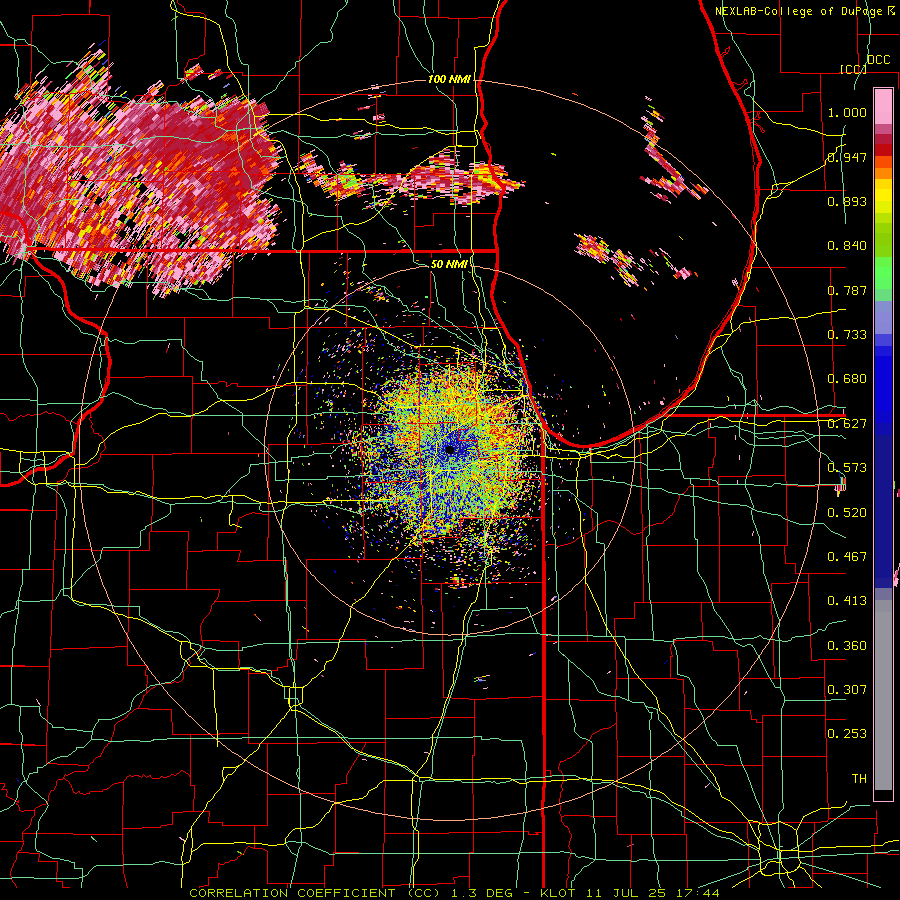This screenshot has width=900, height=900.
Task: Click the 0.467 scale value
Action: click(847, 557)
